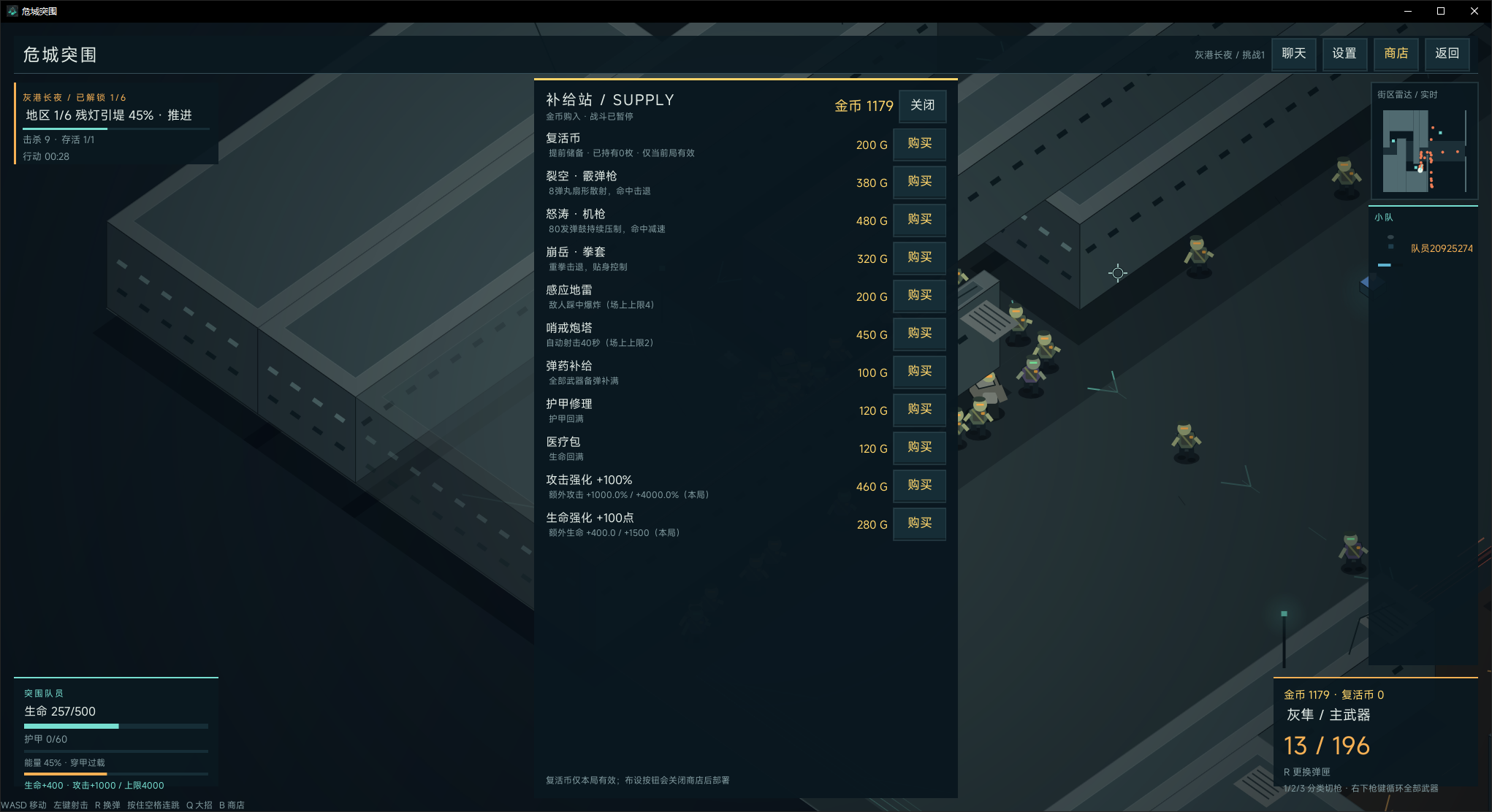This screenshot has height=812, width=1492.
Task: Click the 小队 squad panel header
Action: point(1384,218)
